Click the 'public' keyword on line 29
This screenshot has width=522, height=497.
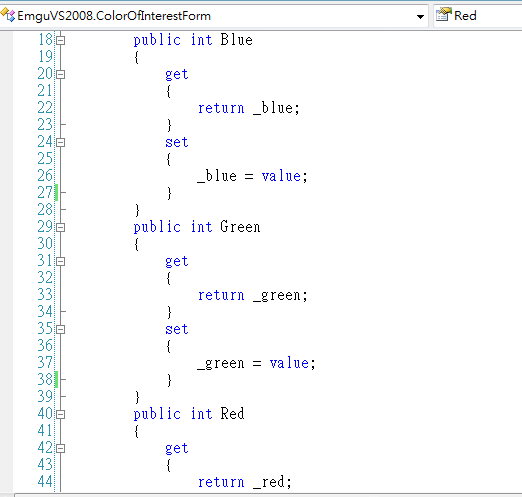[x=157, y=228]
